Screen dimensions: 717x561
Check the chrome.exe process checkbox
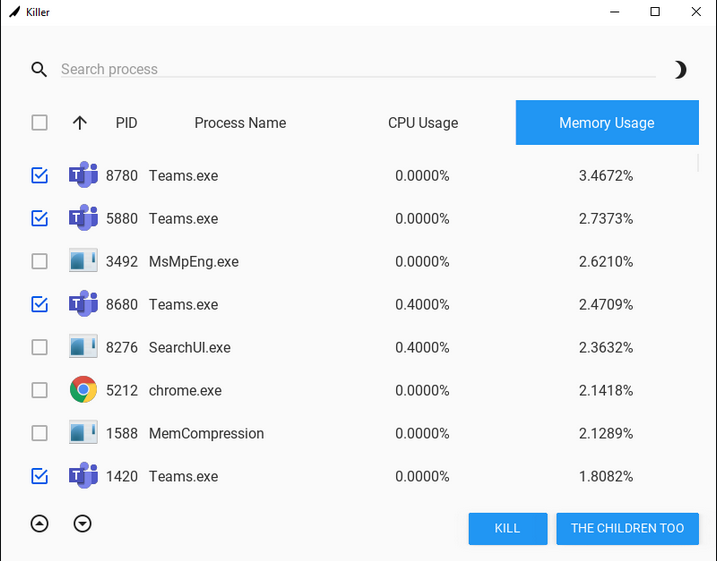[x=39, y=390]
